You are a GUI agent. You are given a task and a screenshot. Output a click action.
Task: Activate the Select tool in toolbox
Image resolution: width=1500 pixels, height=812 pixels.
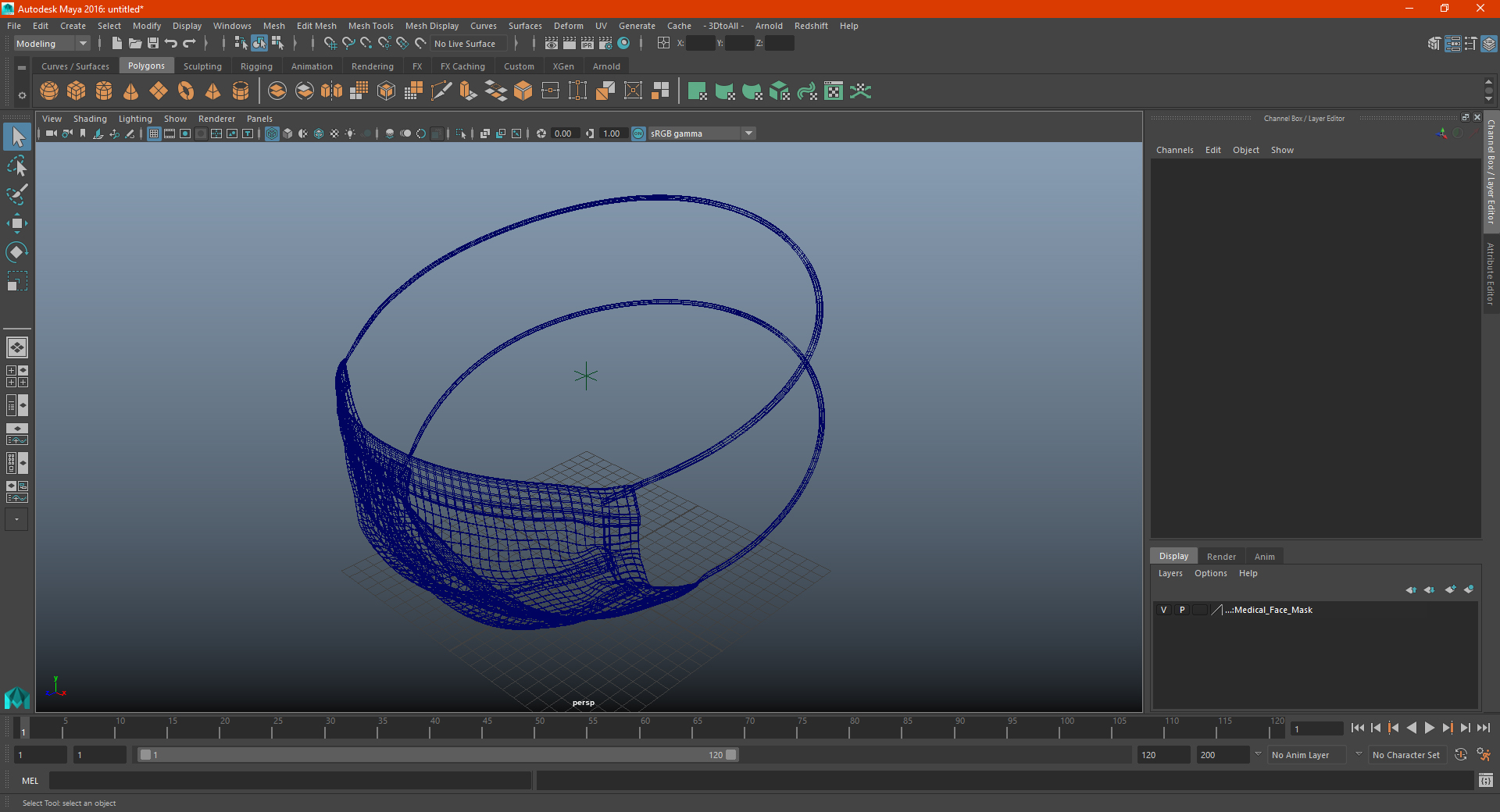[x=16, y=137]
